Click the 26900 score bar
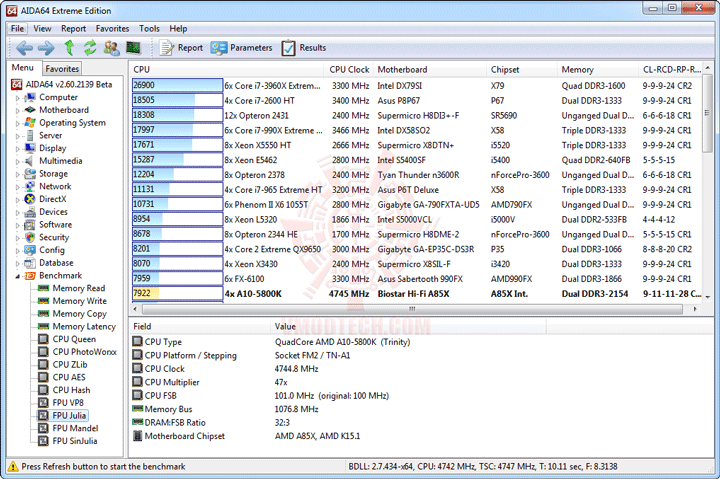720x479 pixels. 177,85
